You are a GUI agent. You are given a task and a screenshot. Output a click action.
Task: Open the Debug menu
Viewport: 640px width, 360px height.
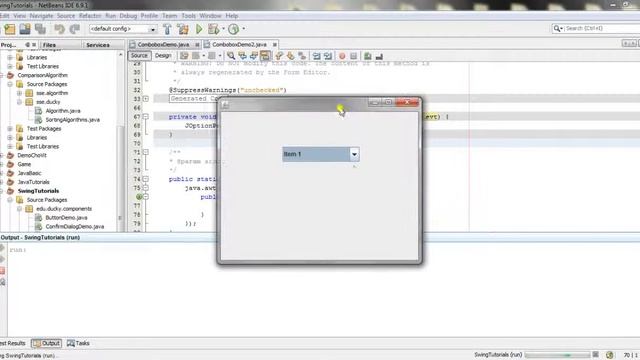click(x=128, y=16)
